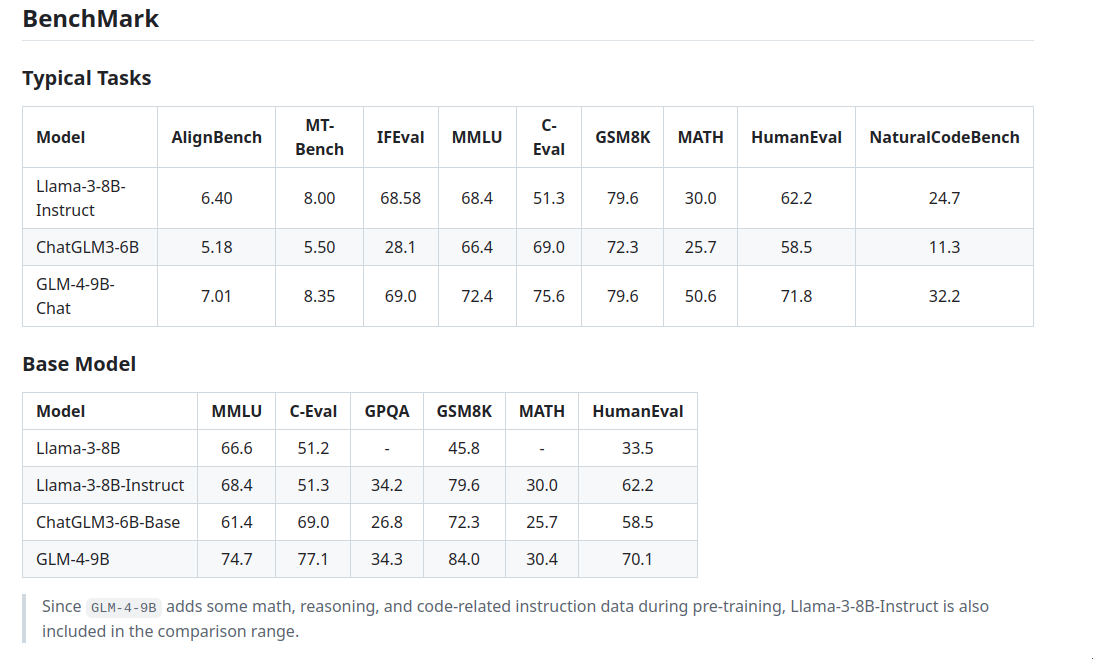
Task: Click the Typical Tasks section heading
Action: pos(87,78)
